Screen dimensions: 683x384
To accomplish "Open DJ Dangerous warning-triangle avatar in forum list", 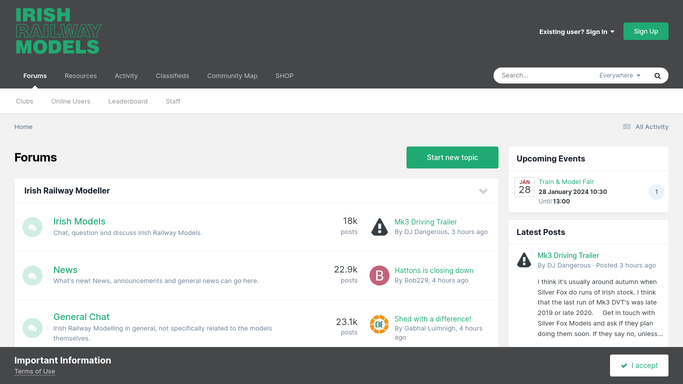I will point(379,227).
